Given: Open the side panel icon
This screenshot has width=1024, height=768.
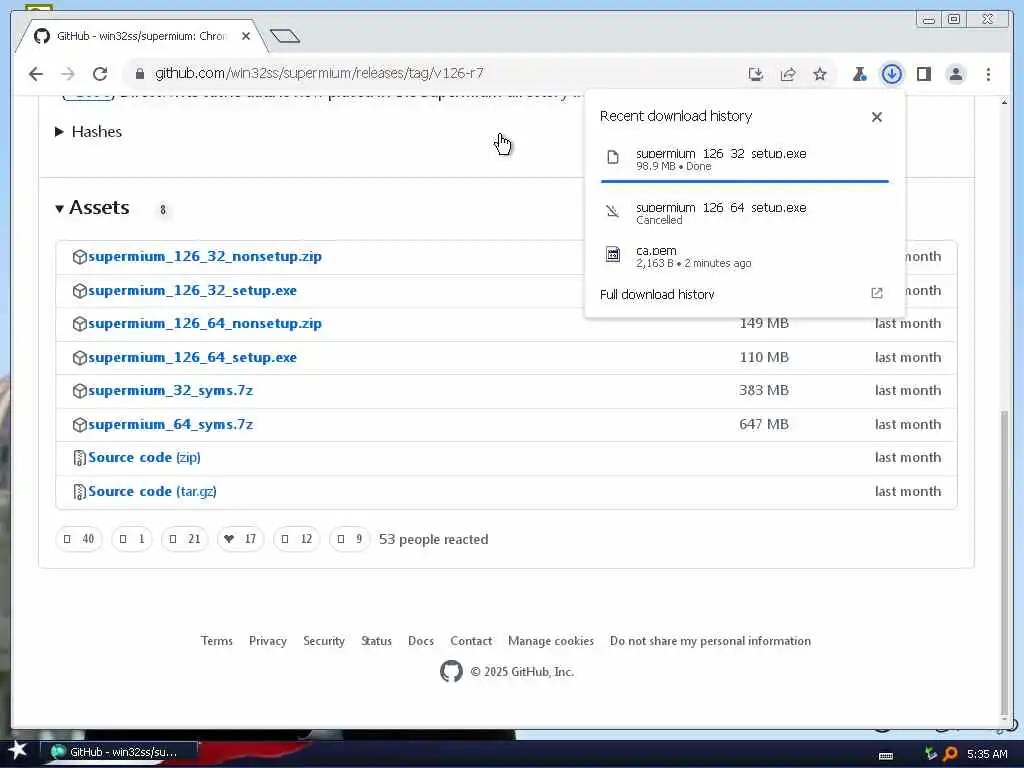Looking at the screenshot, I should point(923,74).
